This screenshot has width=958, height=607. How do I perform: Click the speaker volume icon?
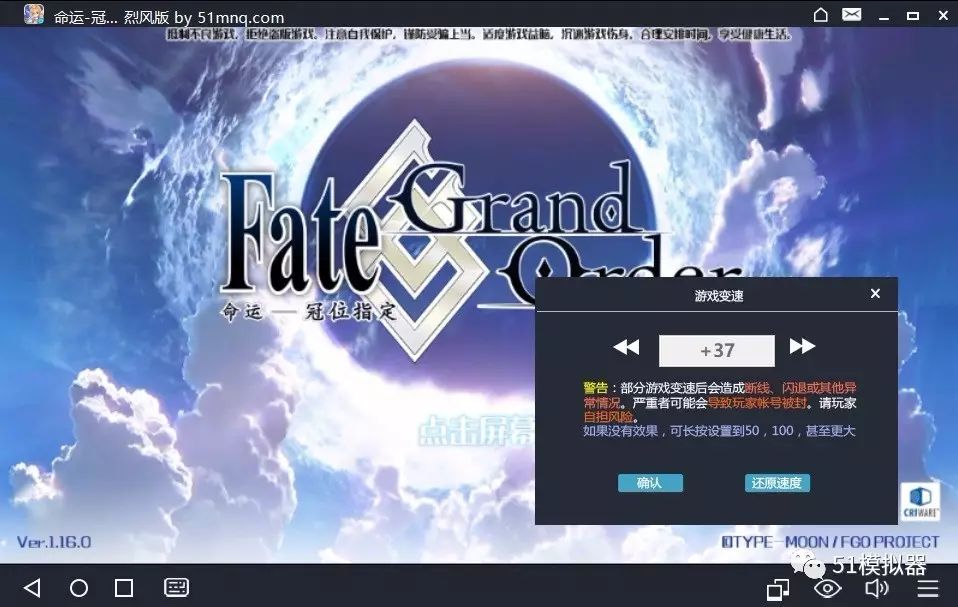[x=877, y=589]
